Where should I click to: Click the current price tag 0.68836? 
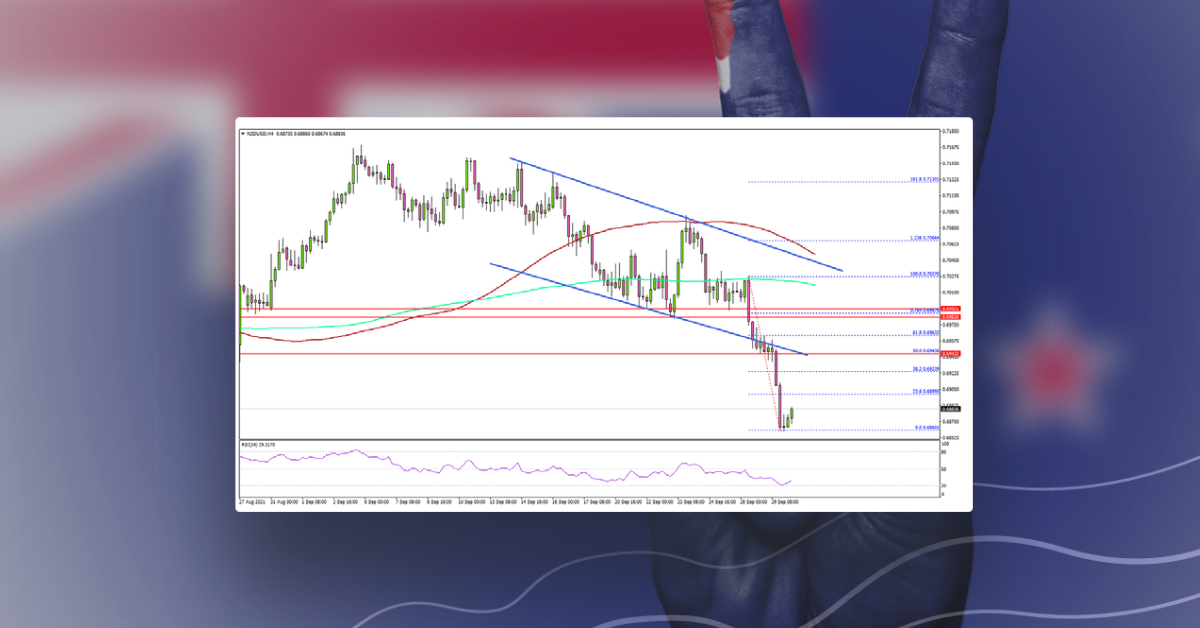pyautogui.click(x=951, y=406)
